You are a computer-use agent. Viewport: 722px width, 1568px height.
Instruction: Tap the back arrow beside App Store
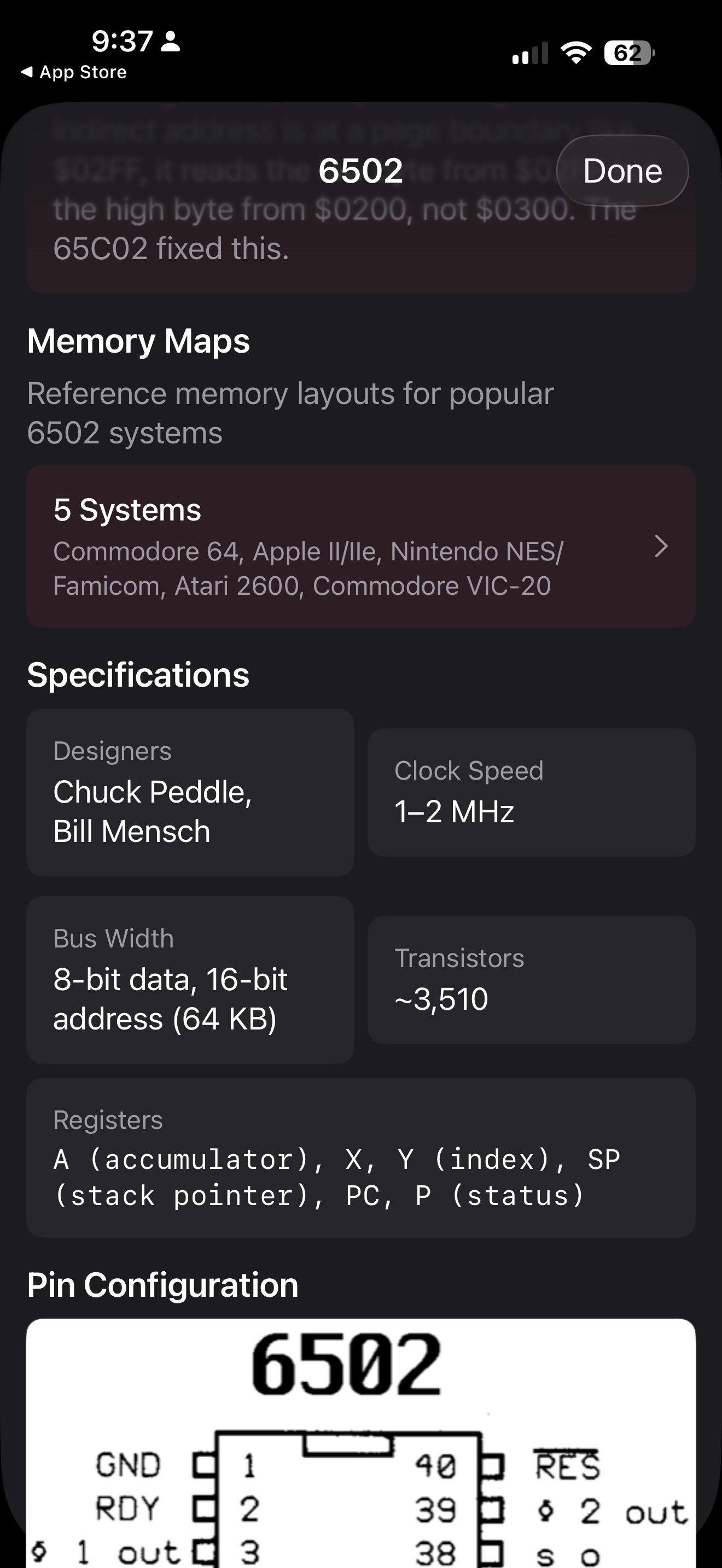[27, 72]
